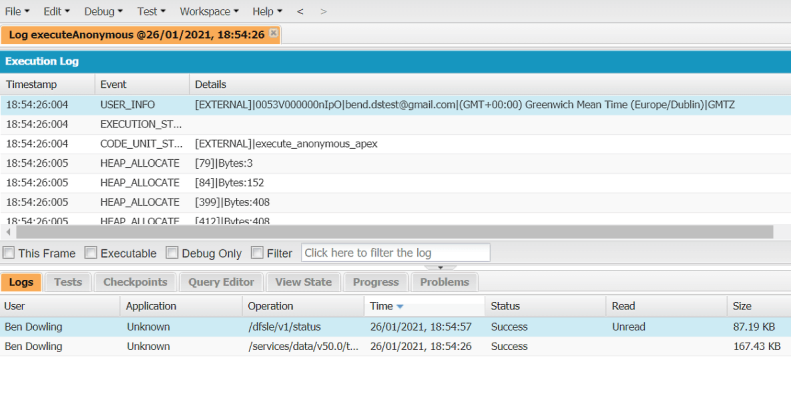
Task: Sort logs by Application column
Action: pyautogui.click(x=181, y=306)
